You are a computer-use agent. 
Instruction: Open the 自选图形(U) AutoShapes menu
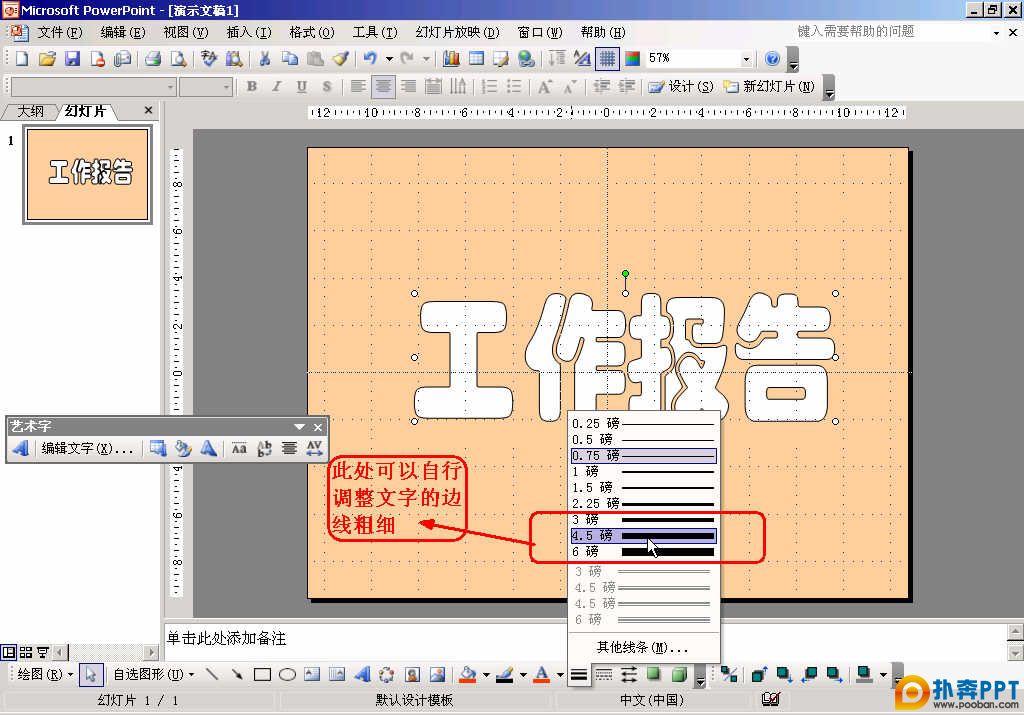tap(153, 675)
